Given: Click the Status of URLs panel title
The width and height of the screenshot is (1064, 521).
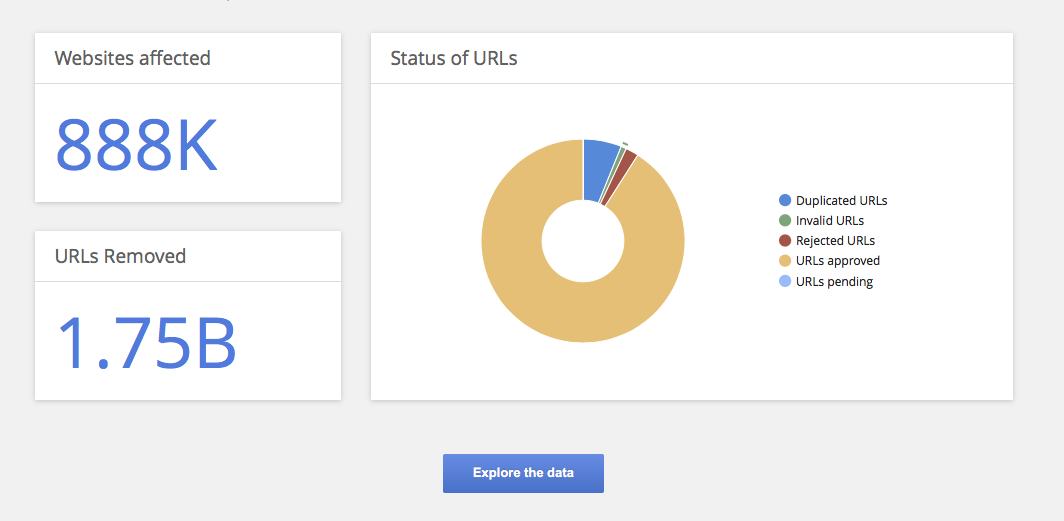Looking at the screenshot, I should pos(453,58).
